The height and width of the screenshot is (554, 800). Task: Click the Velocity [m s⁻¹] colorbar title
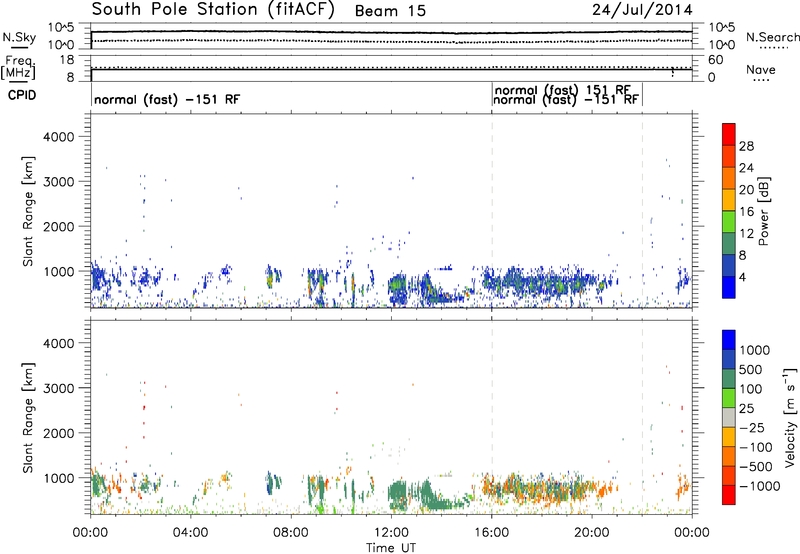tap(790, 417)
